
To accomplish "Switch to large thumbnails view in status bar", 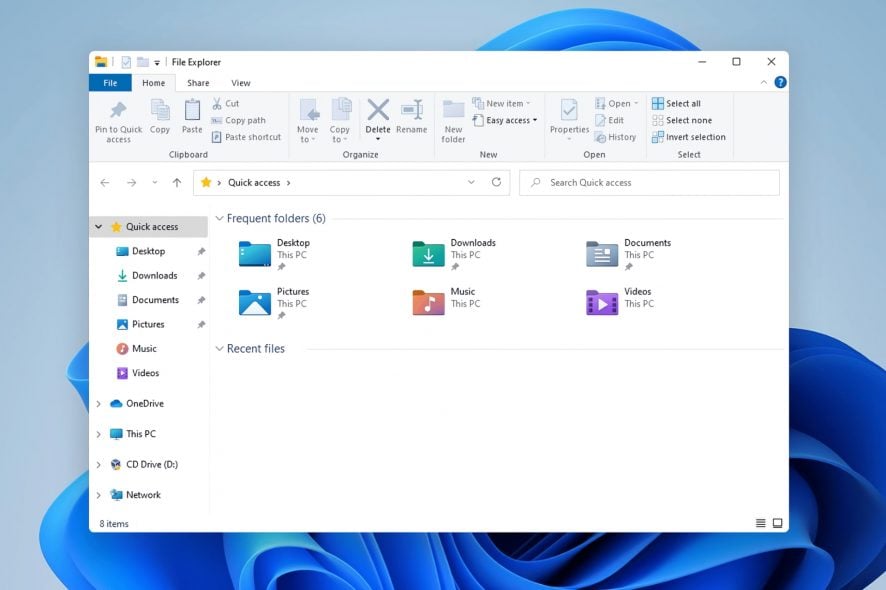I will point(776,522).
